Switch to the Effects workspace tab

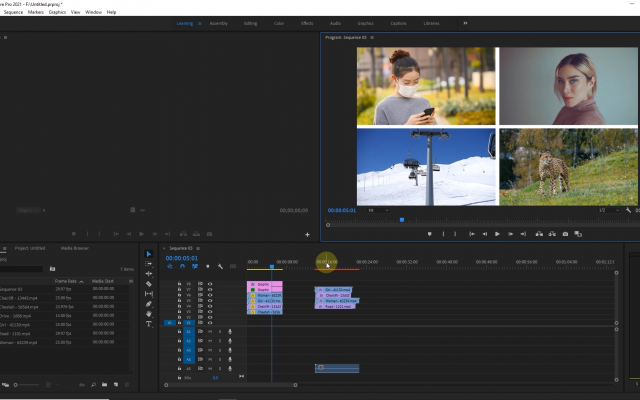[x=307, y=23]
